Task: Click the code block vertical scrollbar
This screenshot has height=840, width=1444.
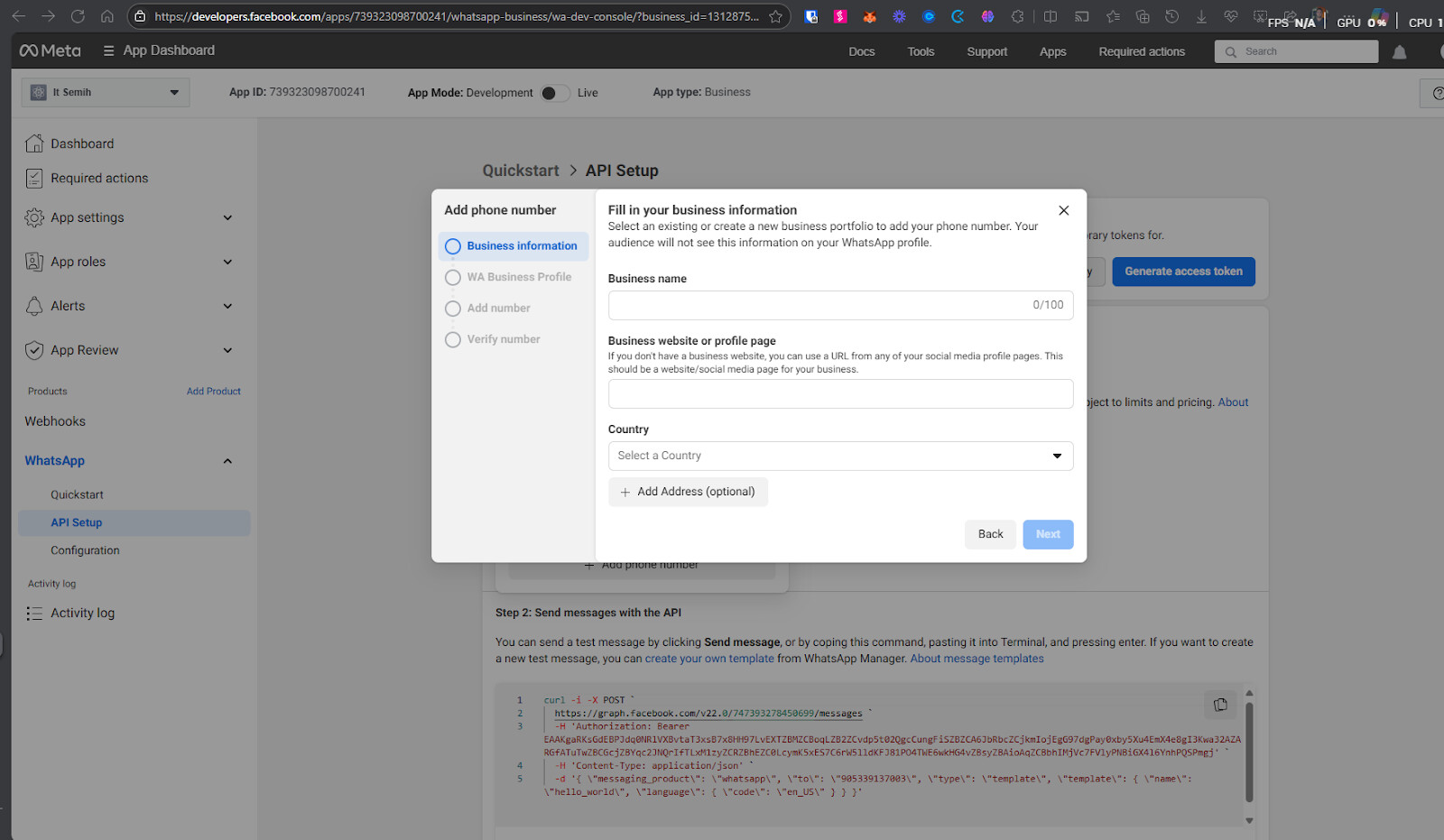Action: [x=1249, y=752]
